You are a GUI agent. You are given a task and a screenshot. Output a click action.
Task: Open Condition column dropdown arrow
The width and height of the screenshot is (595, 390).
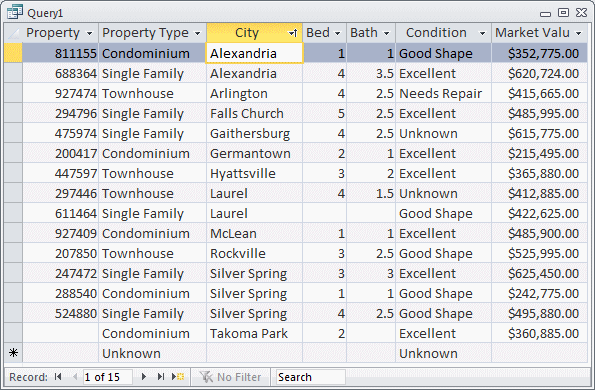click(482, 33)
